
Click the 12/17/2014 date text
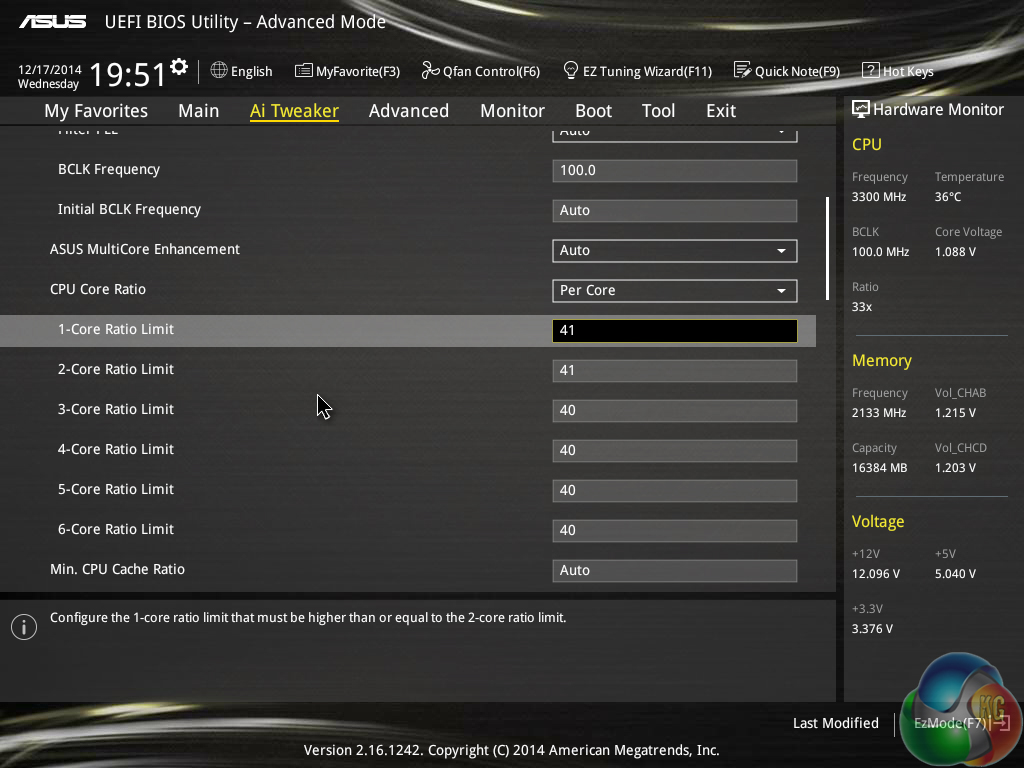[x=50, y=69]
